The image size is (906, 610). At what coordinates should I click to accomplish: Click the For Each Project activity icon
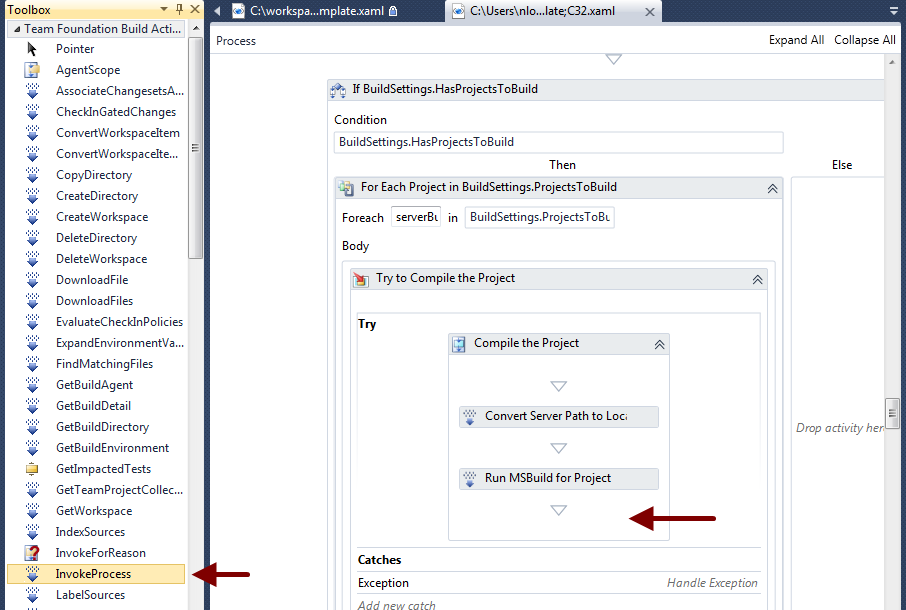coord(346,188)
